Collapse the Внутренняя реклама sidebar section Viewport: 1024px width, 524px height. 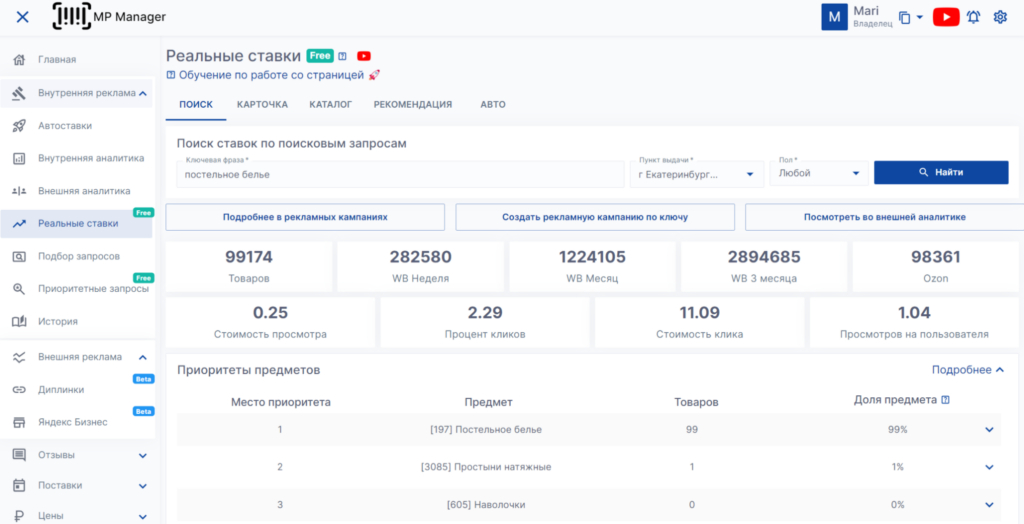coord(142,93)
